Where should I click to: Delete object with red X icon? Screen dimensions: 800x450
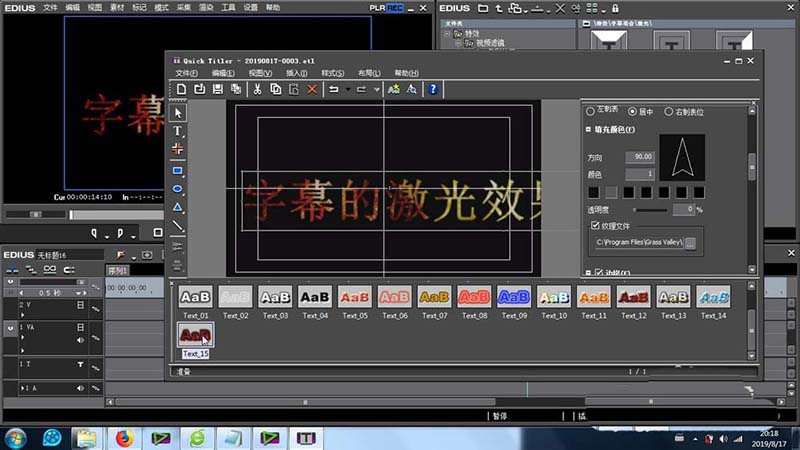[x=312, y=89]
